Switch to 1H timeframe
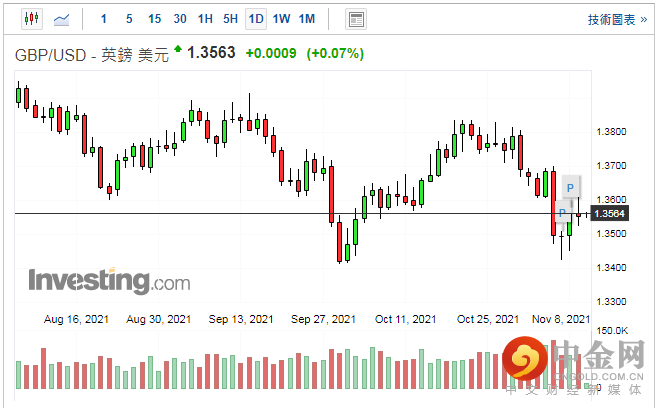659x408 pixels. [205, 19]
